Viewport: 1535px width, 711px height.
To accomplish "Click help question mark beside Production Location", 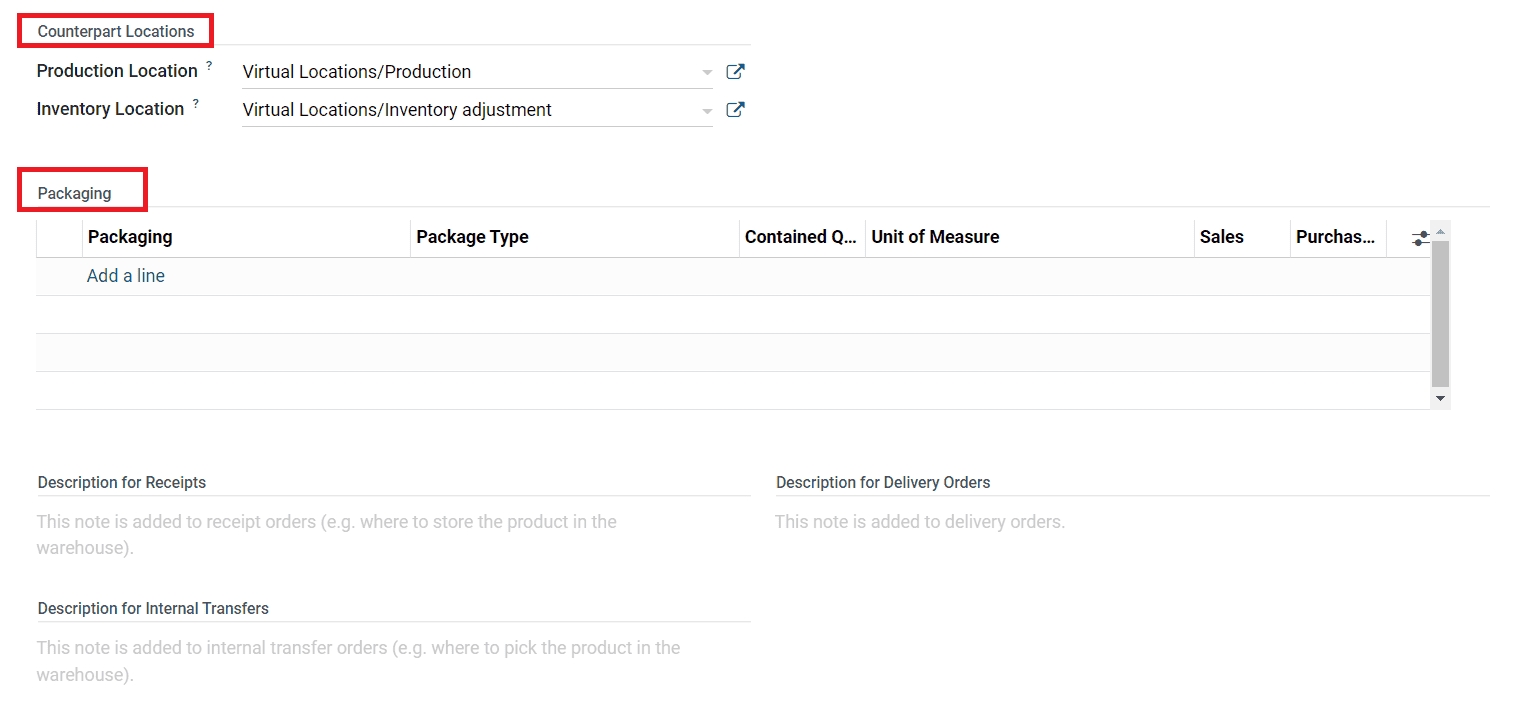I will tap(209, 66).
